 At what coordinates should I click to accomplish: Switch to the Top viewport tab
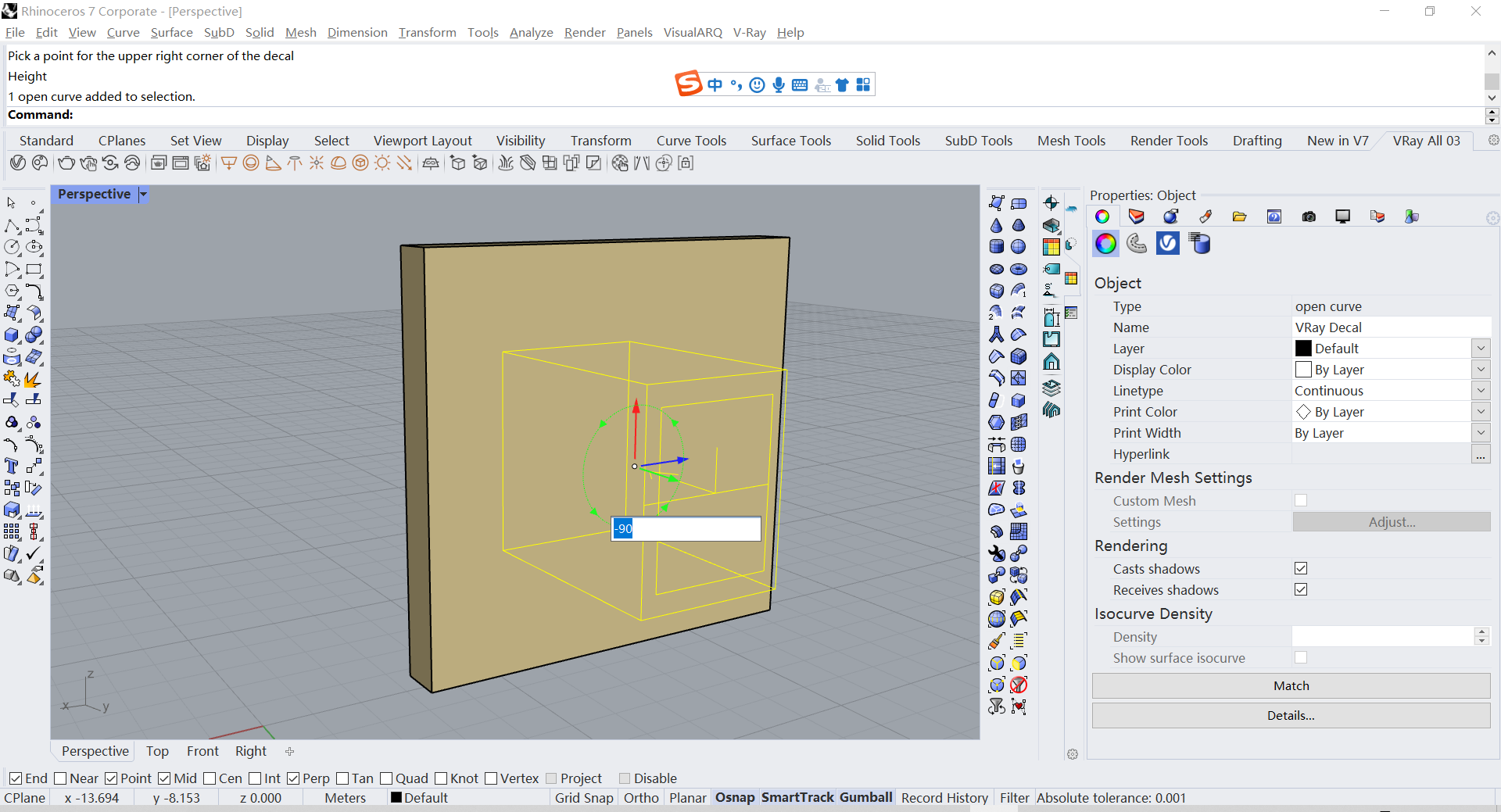[157, 751]
